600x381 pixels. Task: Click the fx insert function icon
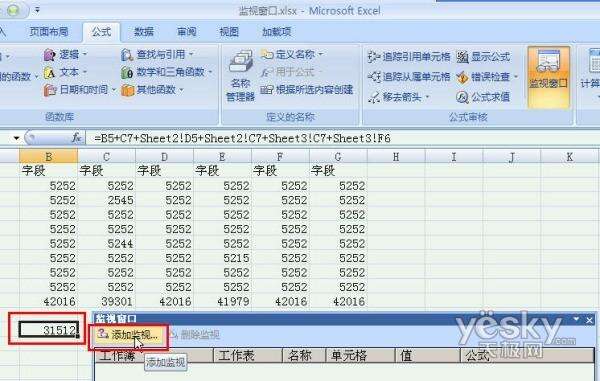click(x=77, y=138)
